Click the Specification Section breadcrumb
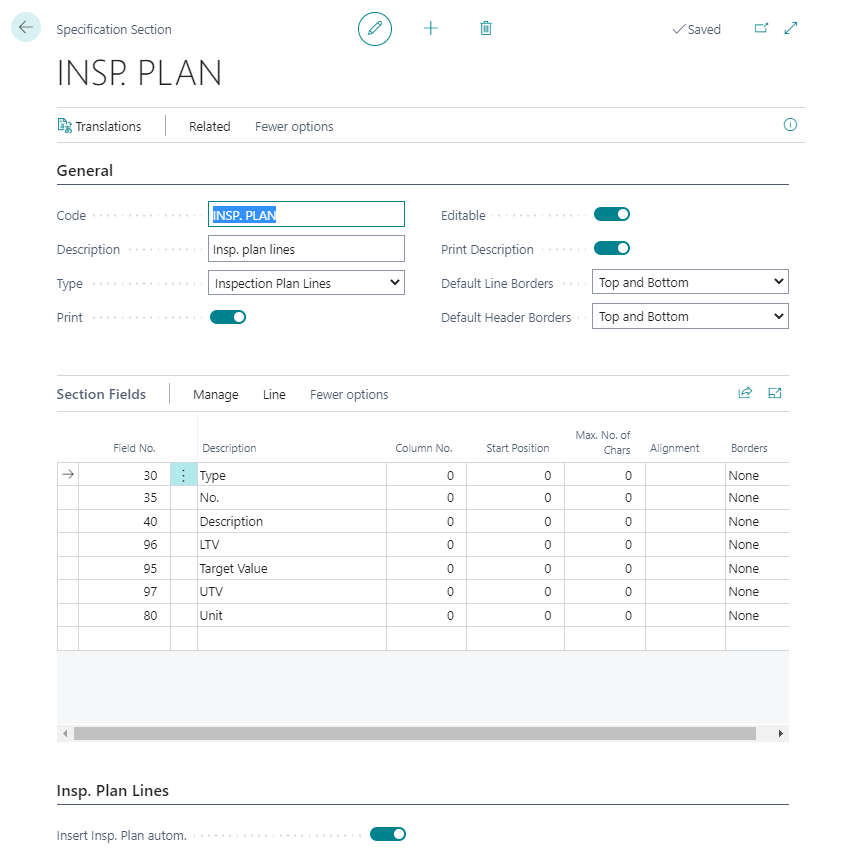Viewport: 863px width, 858px height. pos(114,29)
